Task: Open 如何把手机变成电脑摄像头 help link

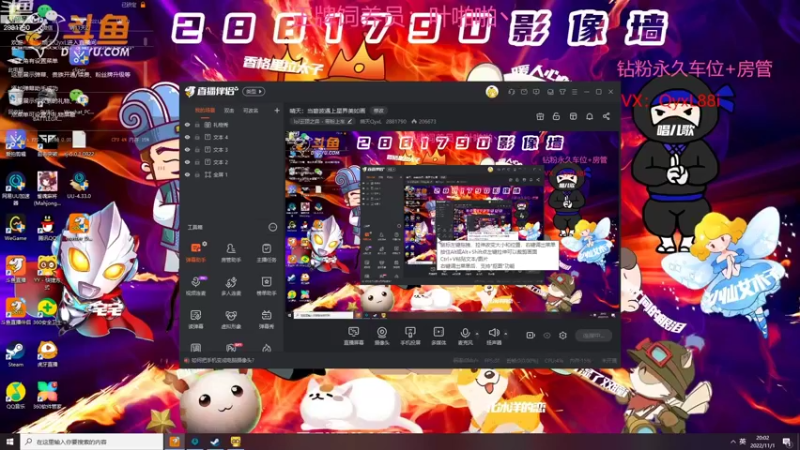Action: pyautogui.click(x=223, y=360)
